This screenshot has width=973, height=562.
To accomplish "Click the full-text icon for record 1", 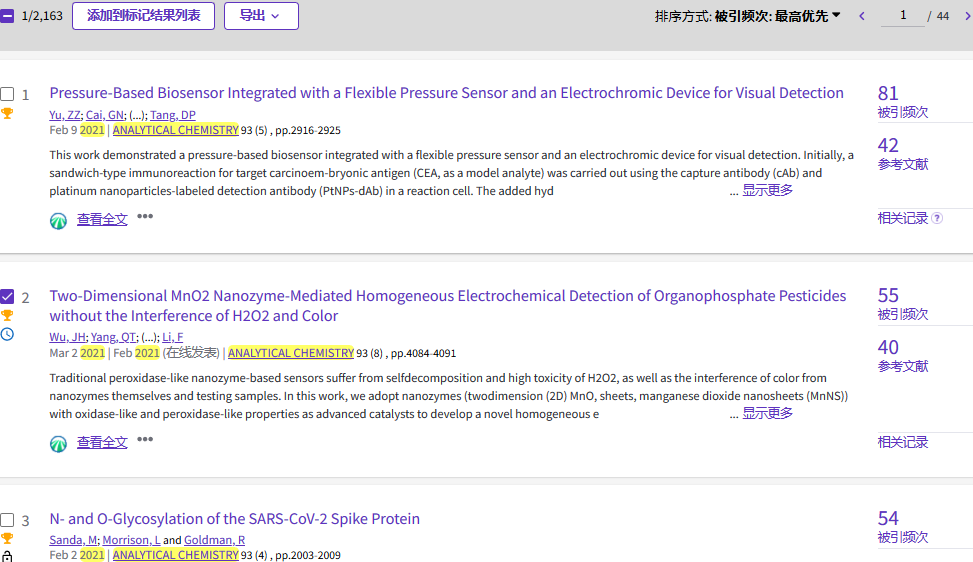I will [59, 220].
